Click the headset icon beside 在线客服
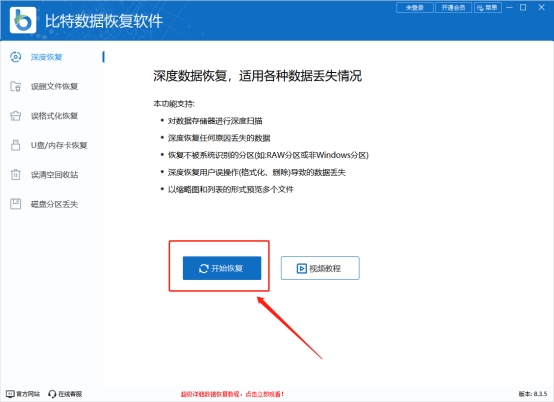The width and height of the screenshot is (554, 402). (x=52, y=394)
